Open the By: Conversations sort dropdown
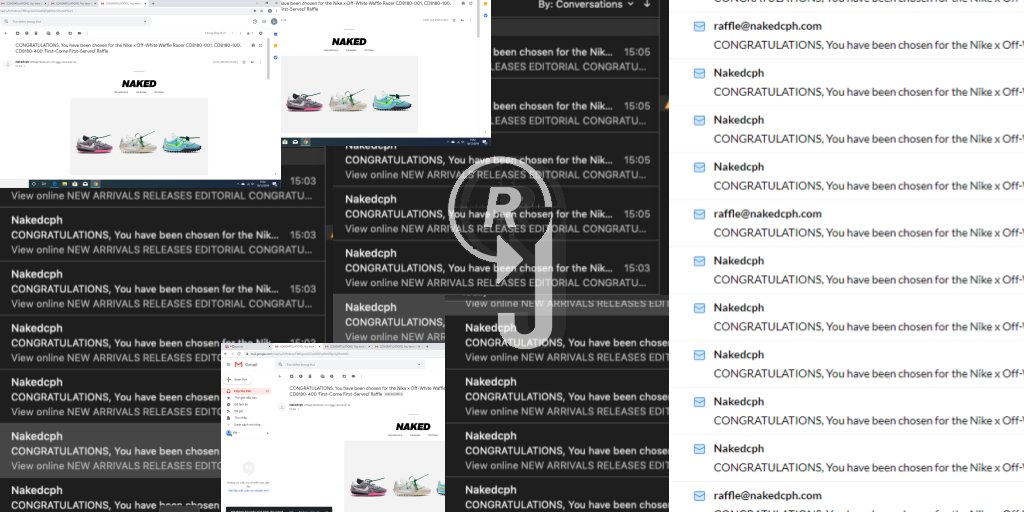Screen dimensions: 1024x512 pyautogui.click(x=586, y=5)
